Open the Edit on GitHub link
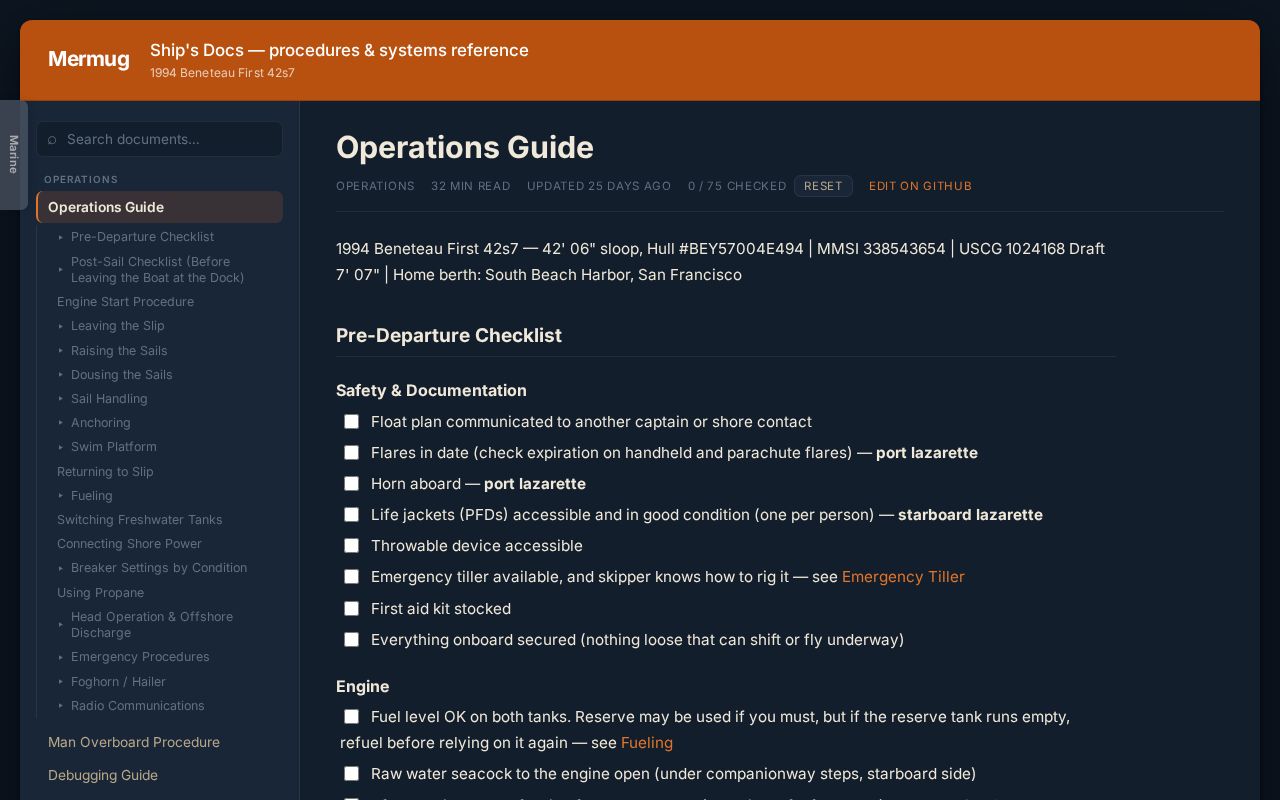The width and height of the screenshot is (1280, 800). (920, 186)
